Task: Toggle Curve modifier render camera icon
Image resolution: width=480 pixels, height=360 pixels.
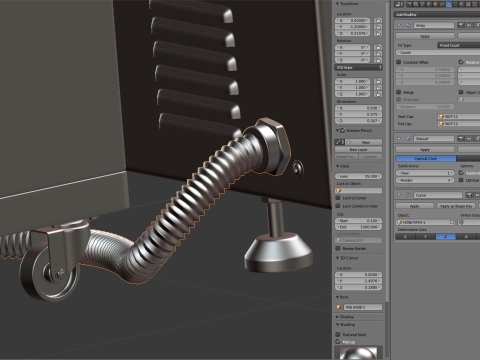Action: 469,195
